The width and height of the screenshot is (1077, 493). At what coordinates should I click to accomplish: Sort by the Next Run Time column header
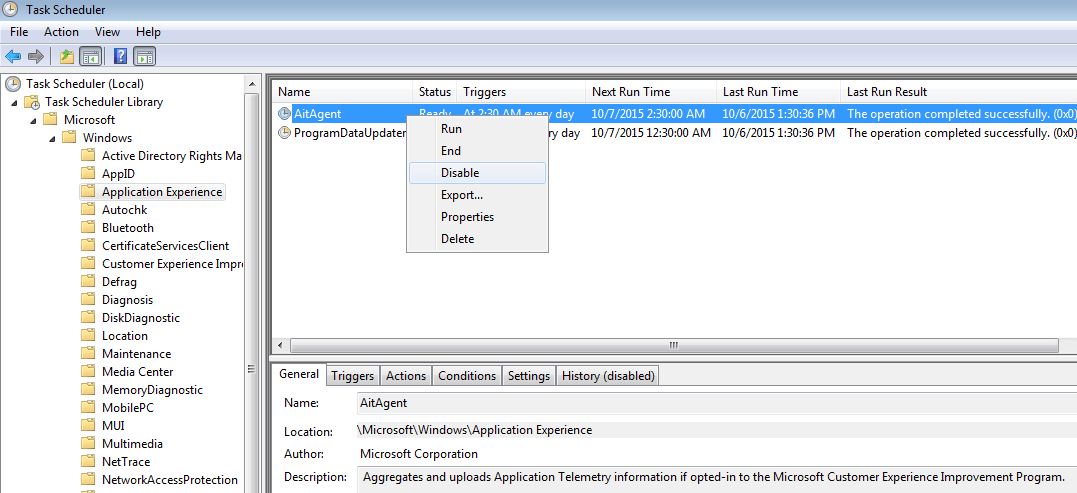point(650,91)
